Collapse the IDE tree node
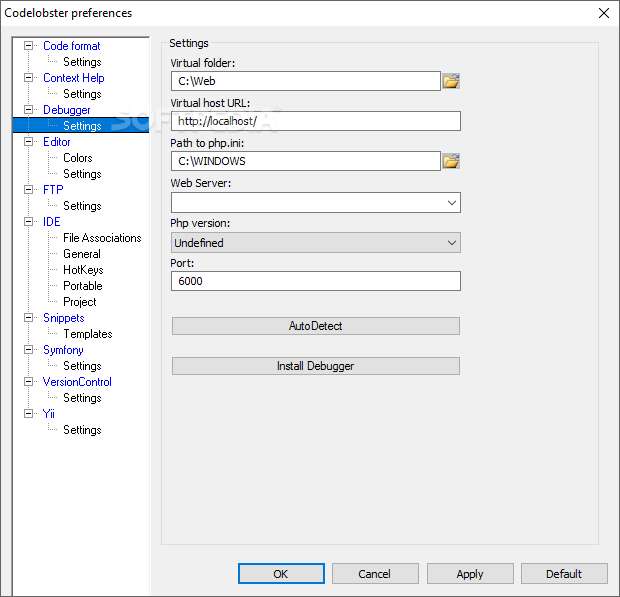 pyautogui.click(x=28, y=221)
